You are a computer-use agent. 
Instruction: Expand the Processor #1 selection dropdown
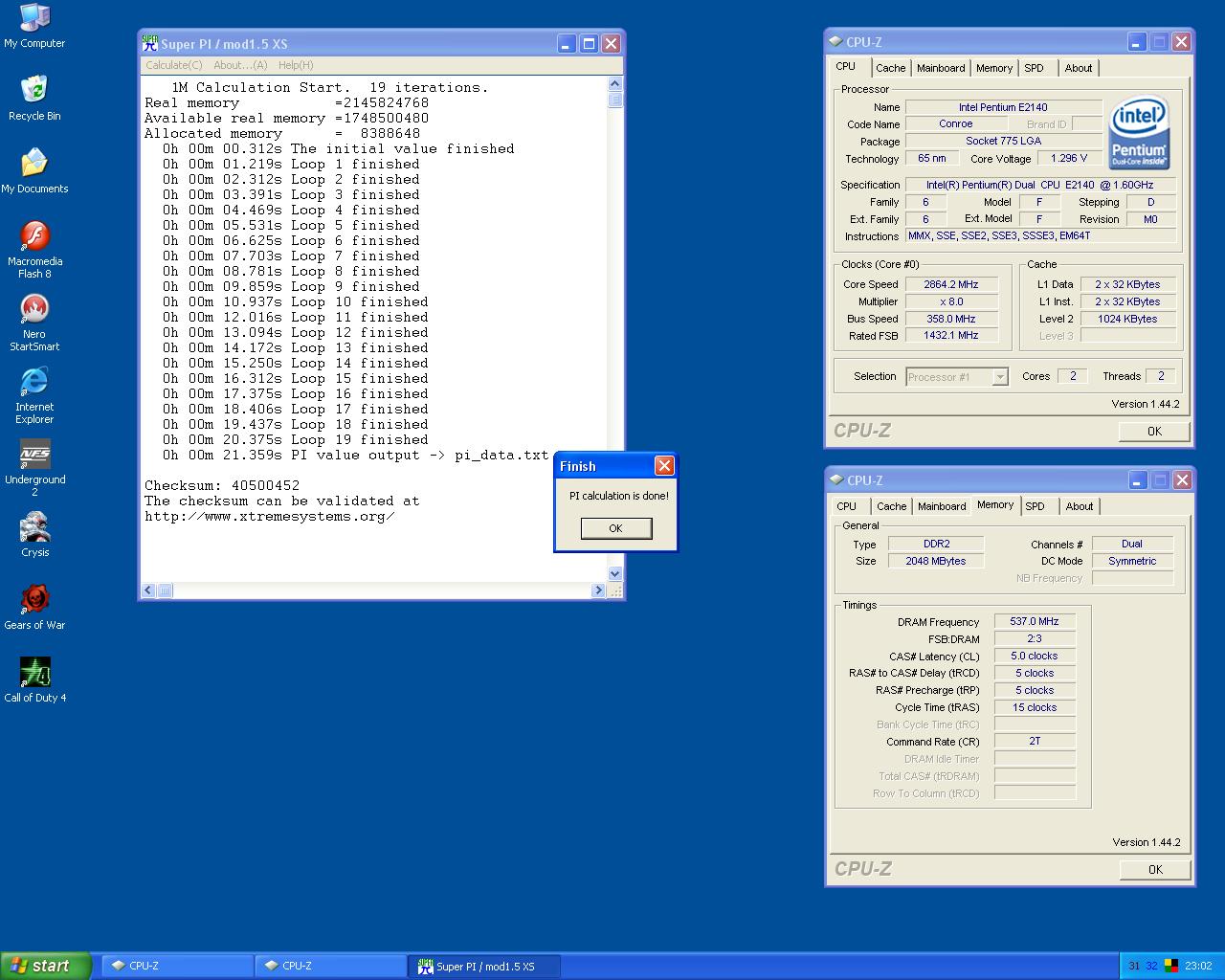tap(999, 377)
